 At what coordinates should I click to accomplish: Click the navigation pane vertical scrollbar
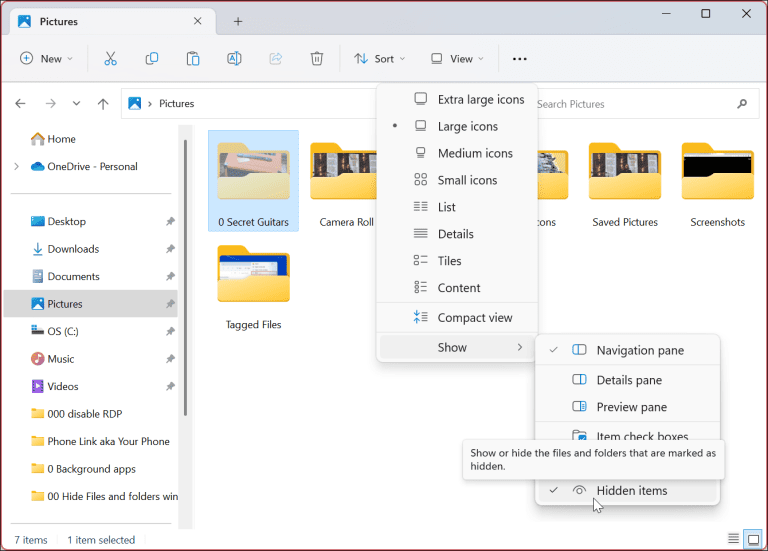click(184, 280)
